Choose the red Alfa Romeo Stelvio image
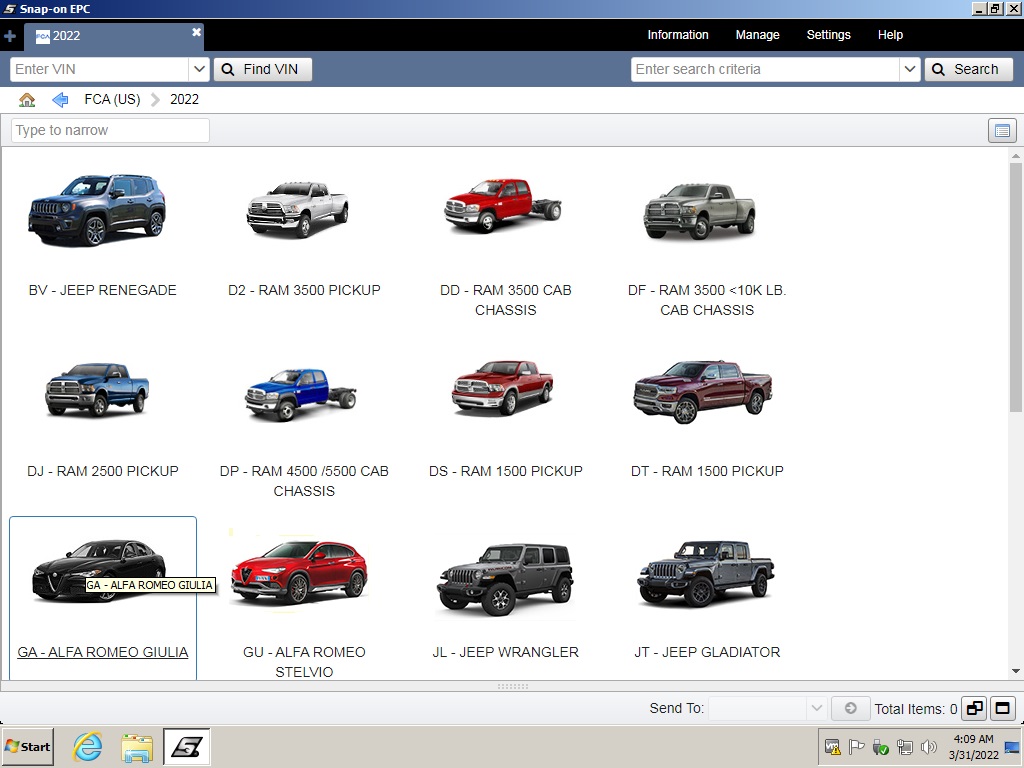This screenshot has width=1024, height=768. tap(300, 572)
